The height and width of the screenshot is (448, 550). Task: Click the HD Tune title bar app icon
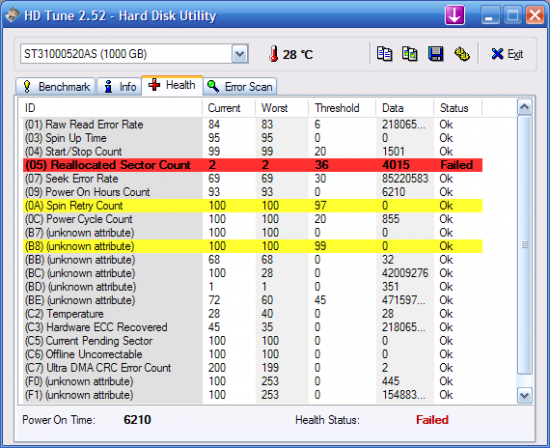[13, 15]
